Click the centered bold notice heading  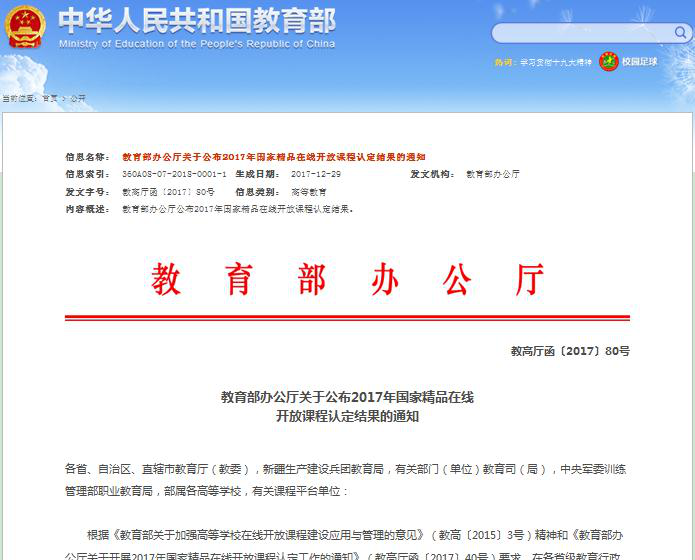point(348,407)
